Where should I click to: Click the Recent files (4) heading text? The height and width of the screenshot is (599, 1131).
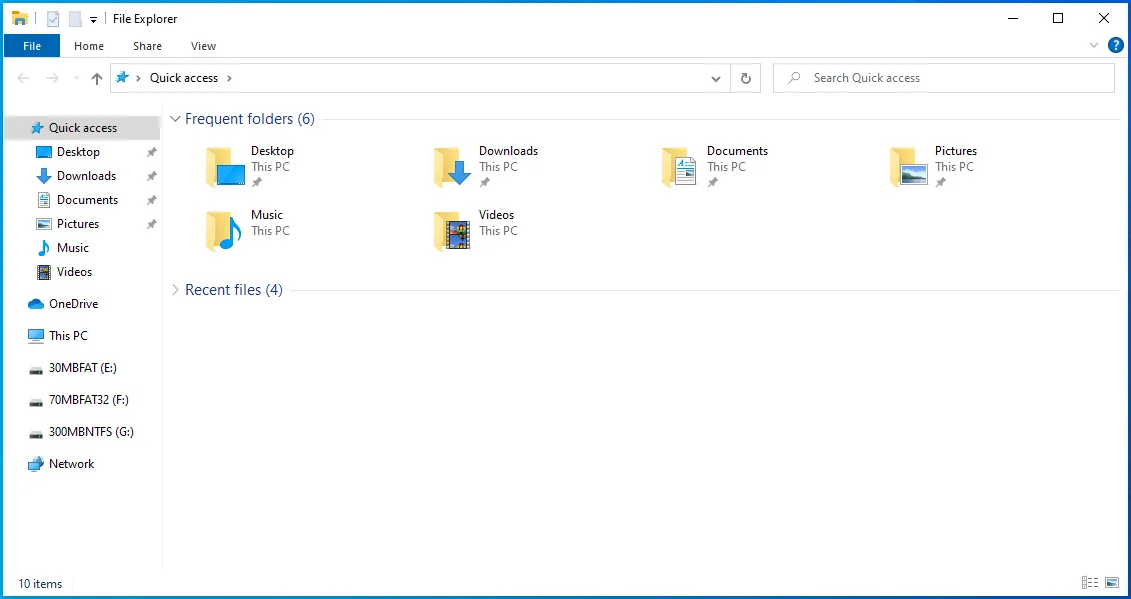tap(234, 289)
